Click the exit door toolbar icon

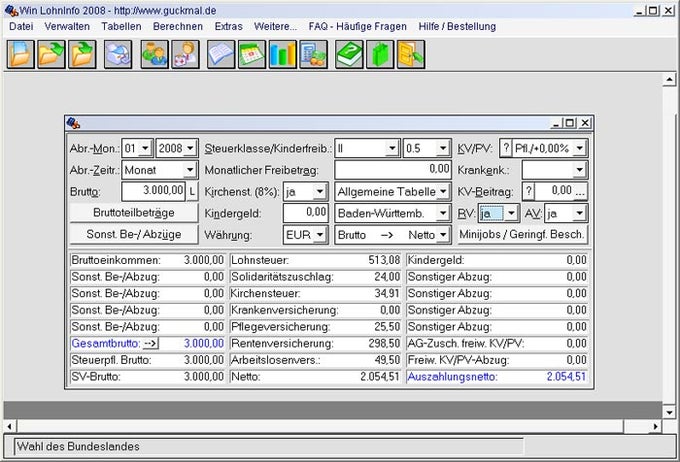(411, 54)
